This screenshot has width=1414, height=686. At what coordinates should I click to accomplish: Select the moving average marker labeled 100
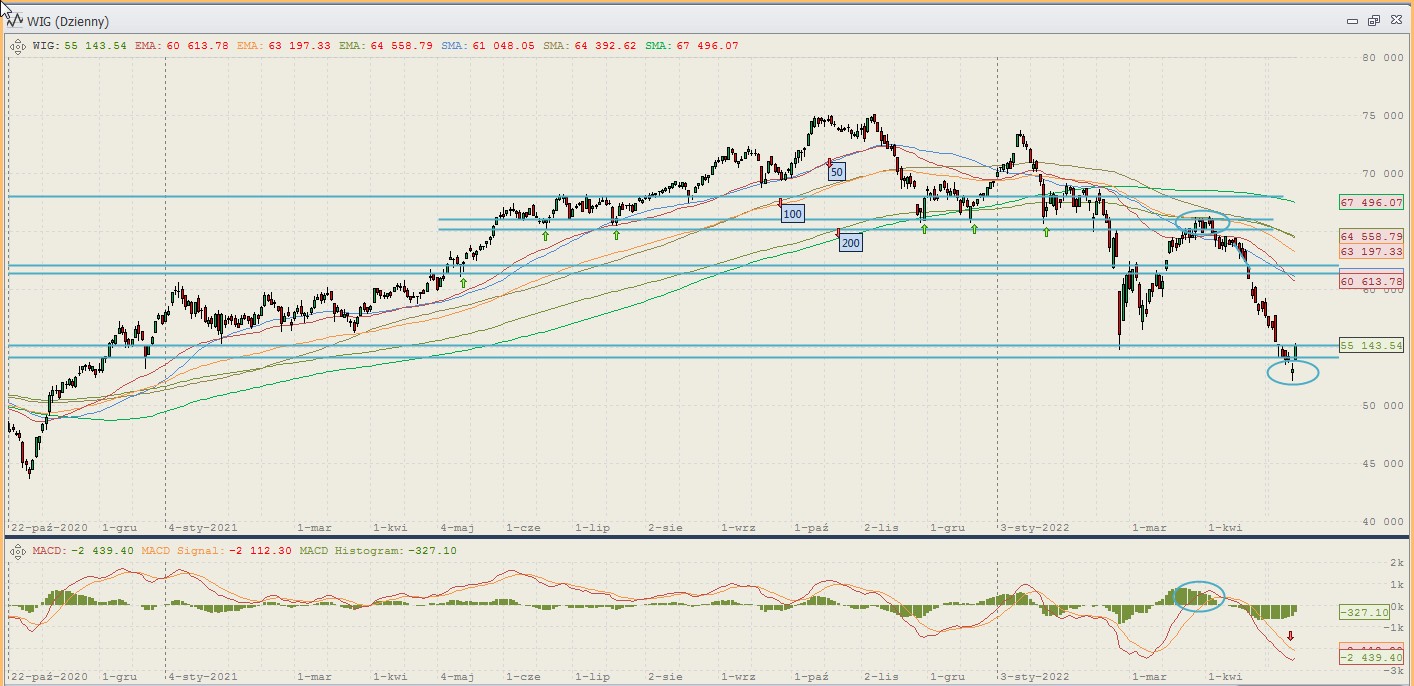pyautogui.click(x=793, y=214)
